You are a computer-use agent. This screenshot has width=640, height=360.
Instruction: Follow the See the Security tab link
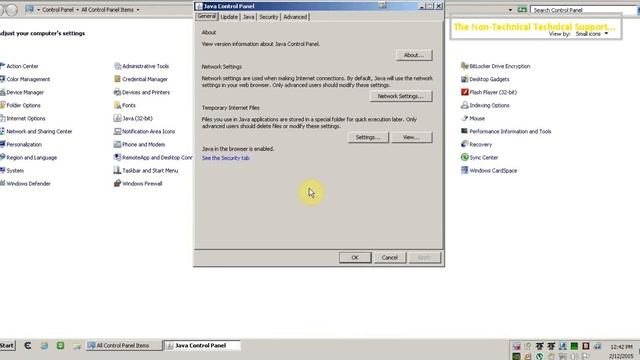click(226, 158)
